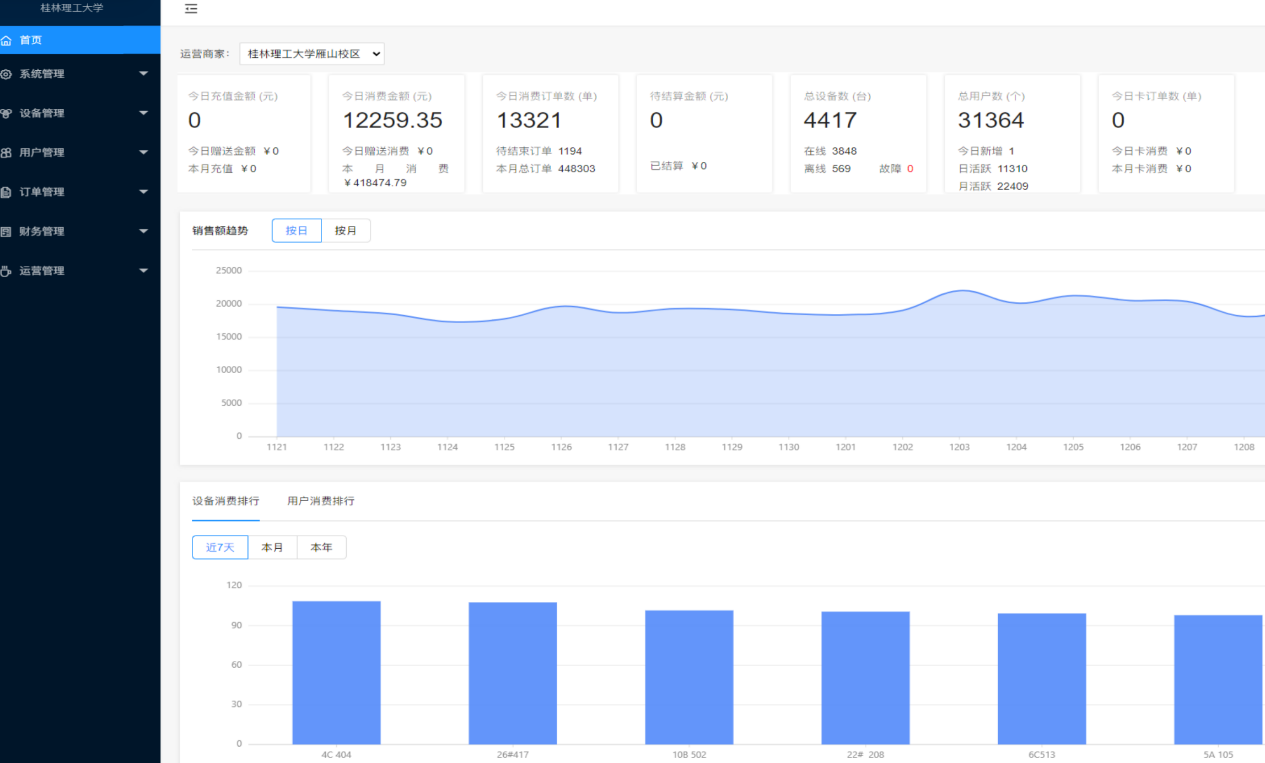
Task: Switch to the 用户消费排行 tab
Action: click(320, 501)
